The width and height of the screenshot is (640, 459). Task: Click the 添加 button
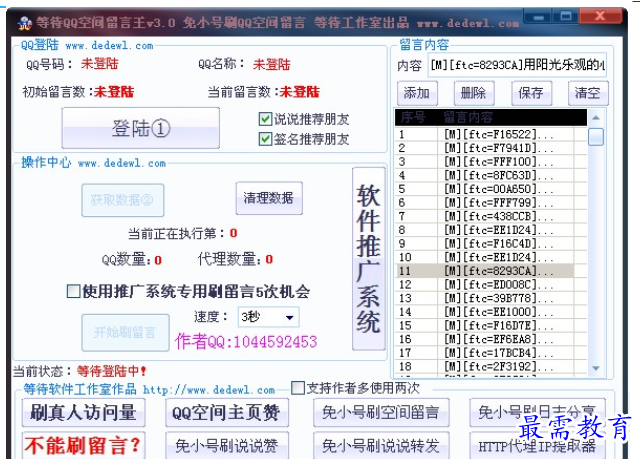coord(417,93)
